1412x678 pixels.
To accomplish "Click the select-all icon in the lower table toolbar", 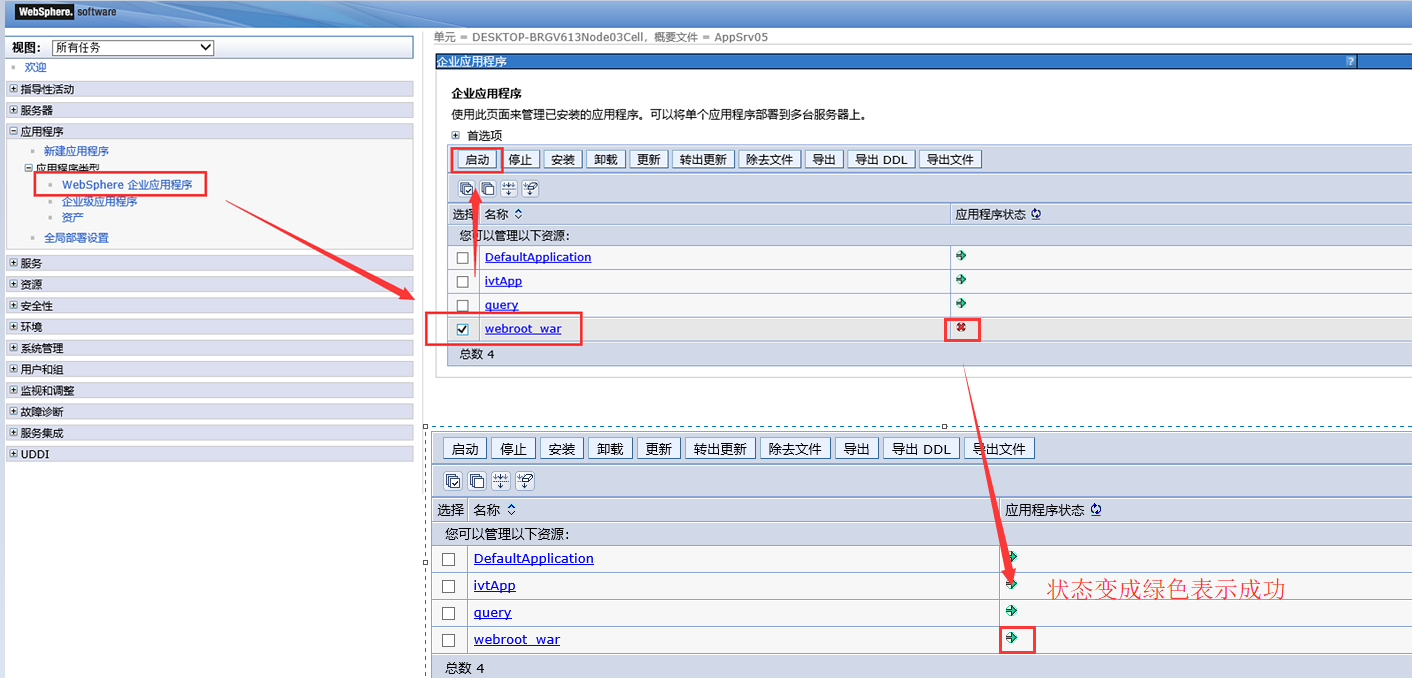I will click(x=453, y=481).
